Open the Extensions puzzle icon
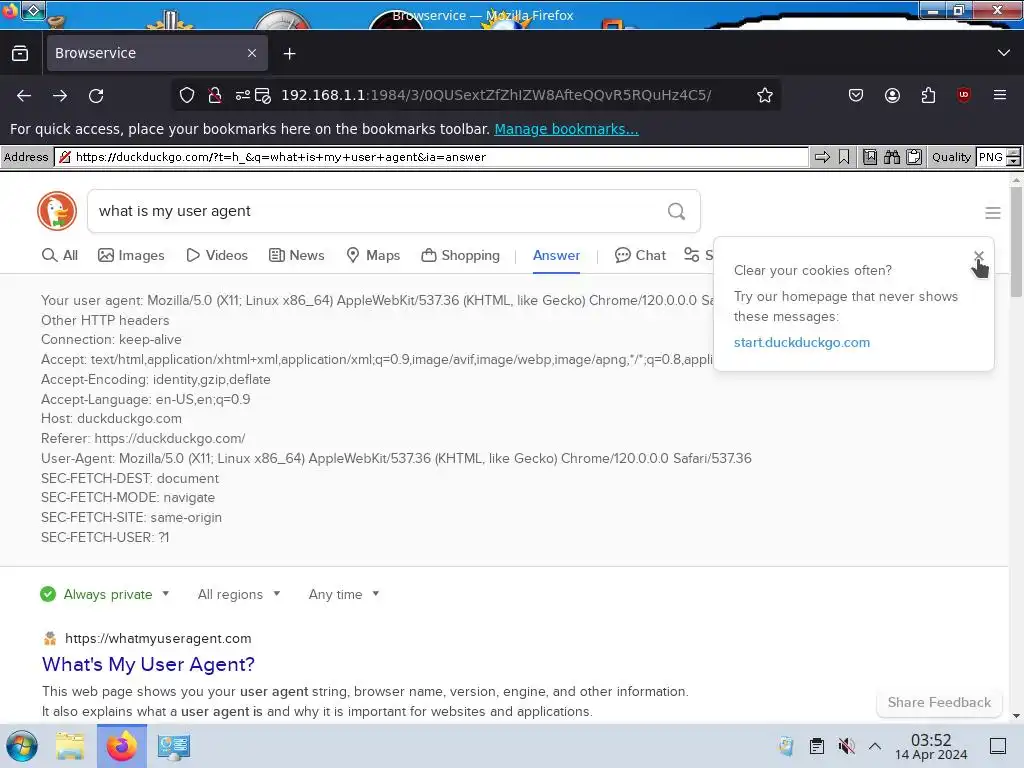This screenshot has height=768, width=1024. pyautogui.click(x=928, y=95)
